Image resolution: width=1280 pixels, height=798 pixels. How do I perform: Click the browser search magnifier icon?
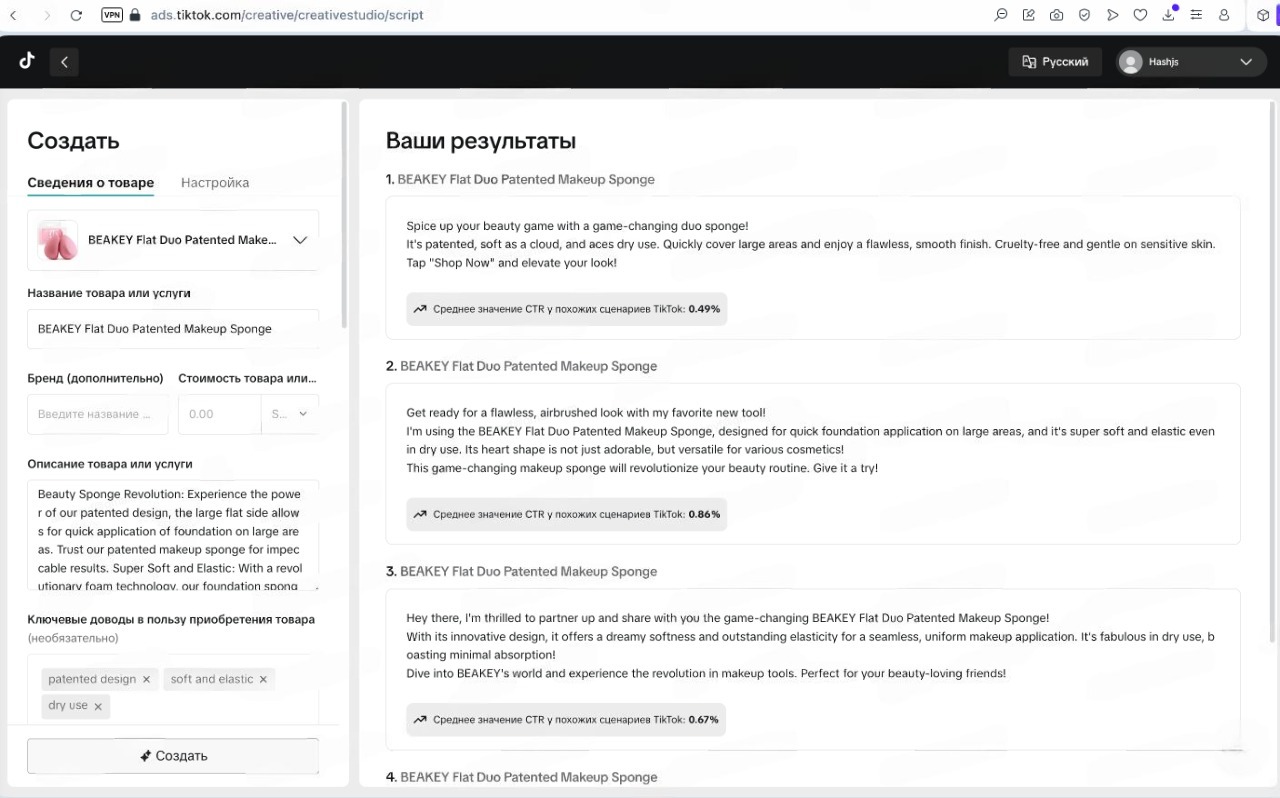(x=1001, y=15)
